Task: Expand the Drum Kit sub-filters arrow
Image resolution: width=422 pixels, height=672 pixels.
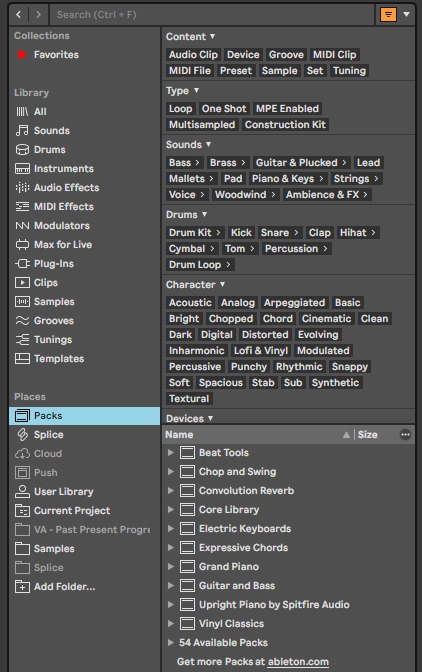Action: pos(218,233)
